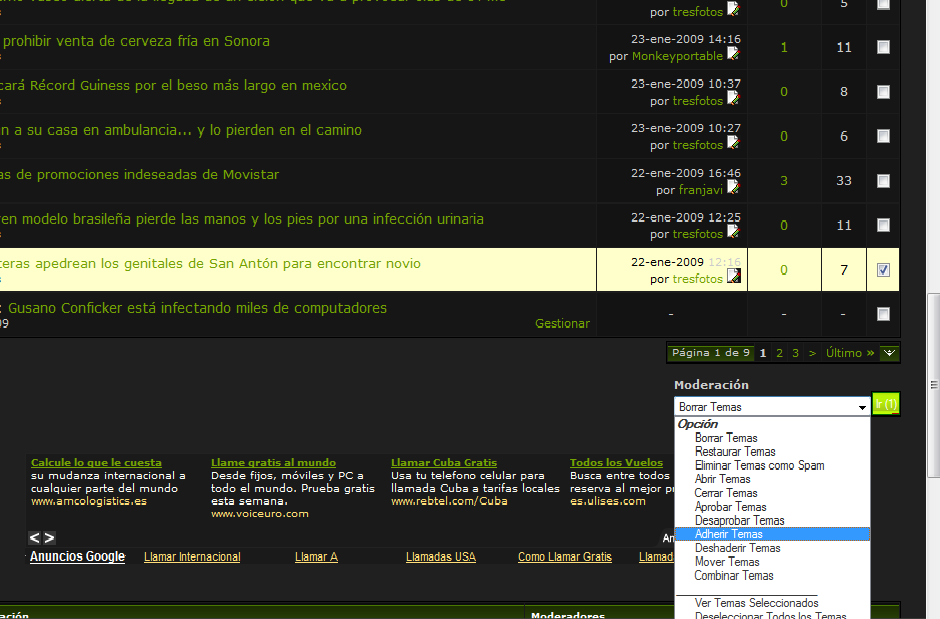
Task: Jump to Último page link
Action: pos(850,353)
